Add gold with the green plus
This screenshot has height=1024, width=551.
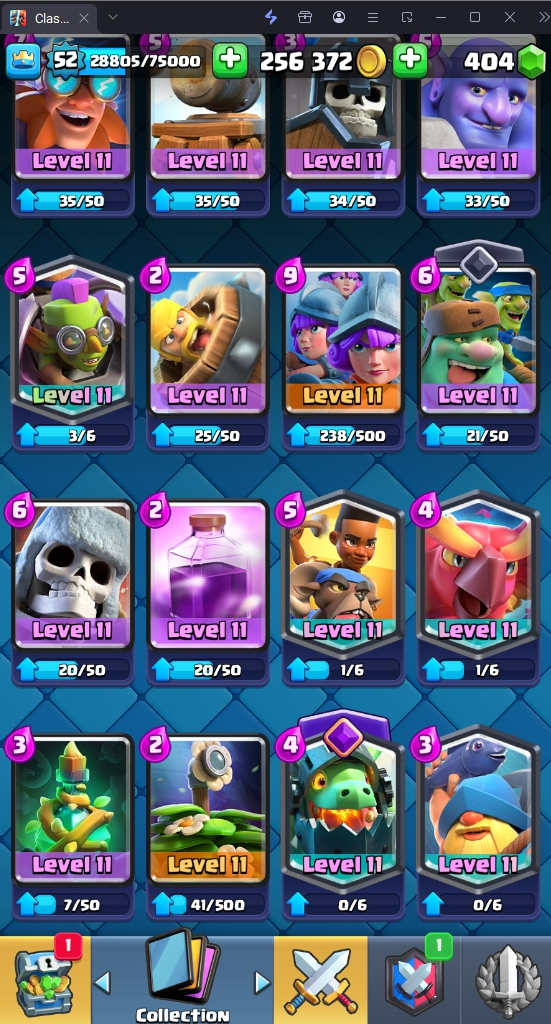(x=409, y=61)
